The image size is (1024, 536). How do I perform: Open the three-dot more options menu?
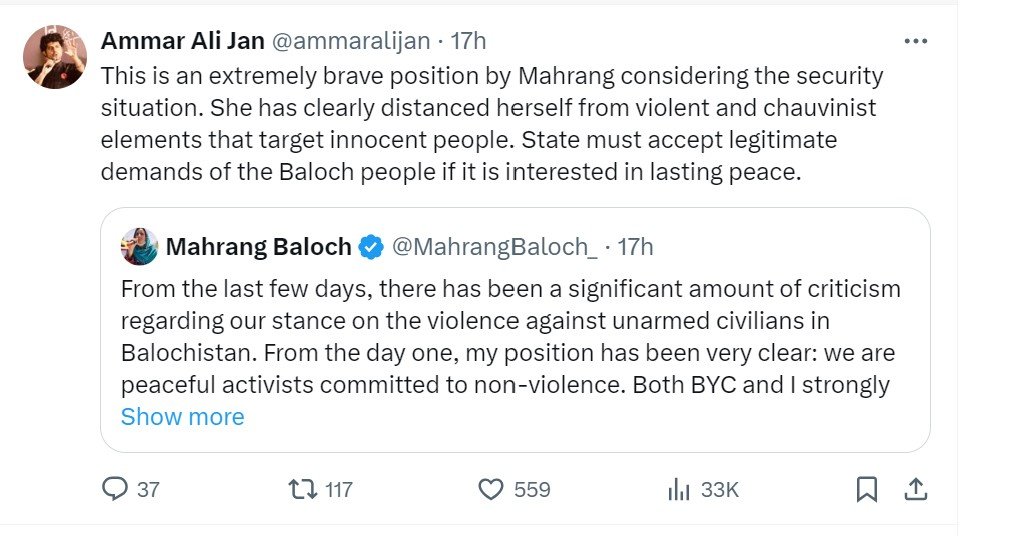[915, 41]
